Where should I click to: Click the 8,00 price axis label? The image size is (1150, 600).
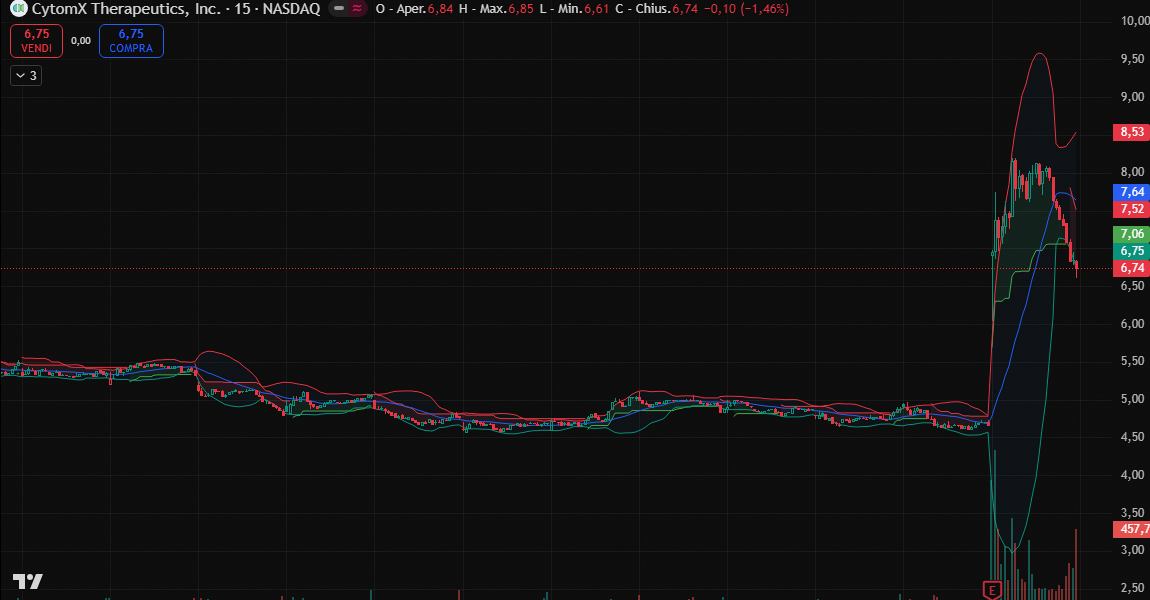coord(1132,172)
